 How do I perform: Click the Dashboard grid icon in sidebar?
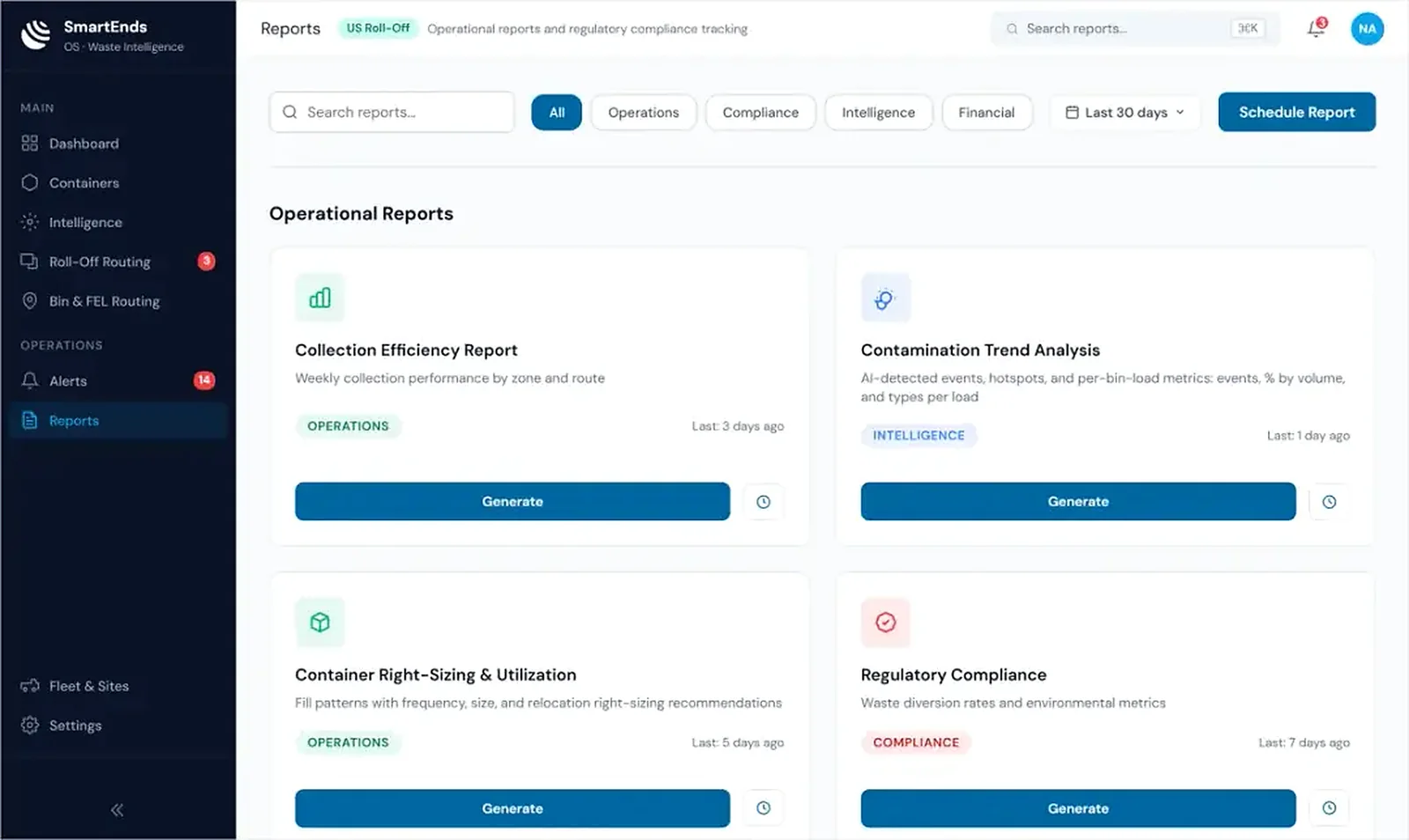[x=30, y=144]
